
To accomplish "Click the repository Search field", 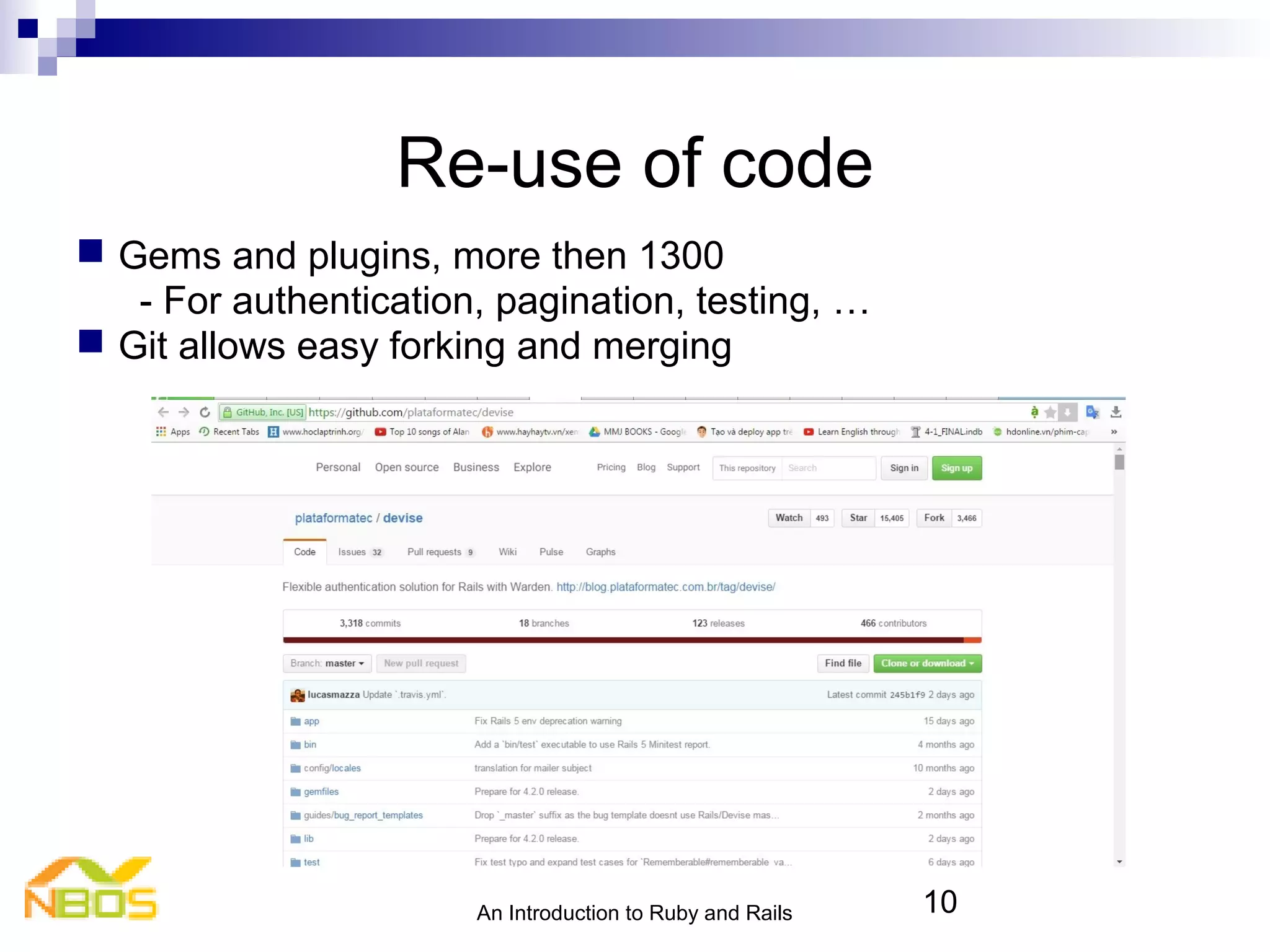I will tap(829, 468).
